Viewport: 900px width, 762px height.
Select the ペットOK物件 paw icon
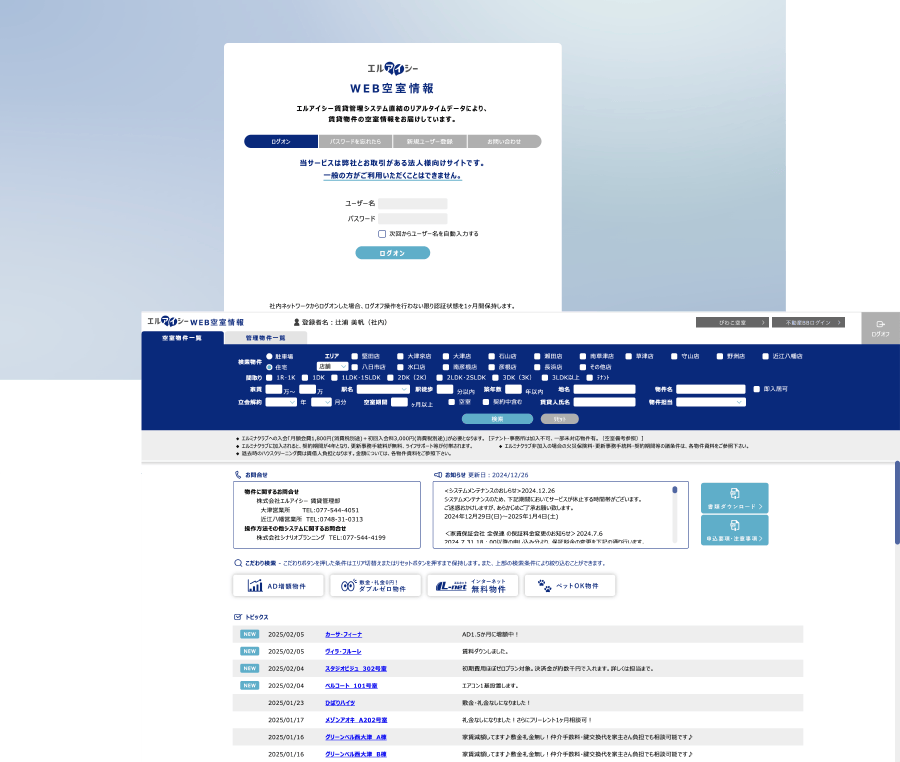tap(544, 586)
